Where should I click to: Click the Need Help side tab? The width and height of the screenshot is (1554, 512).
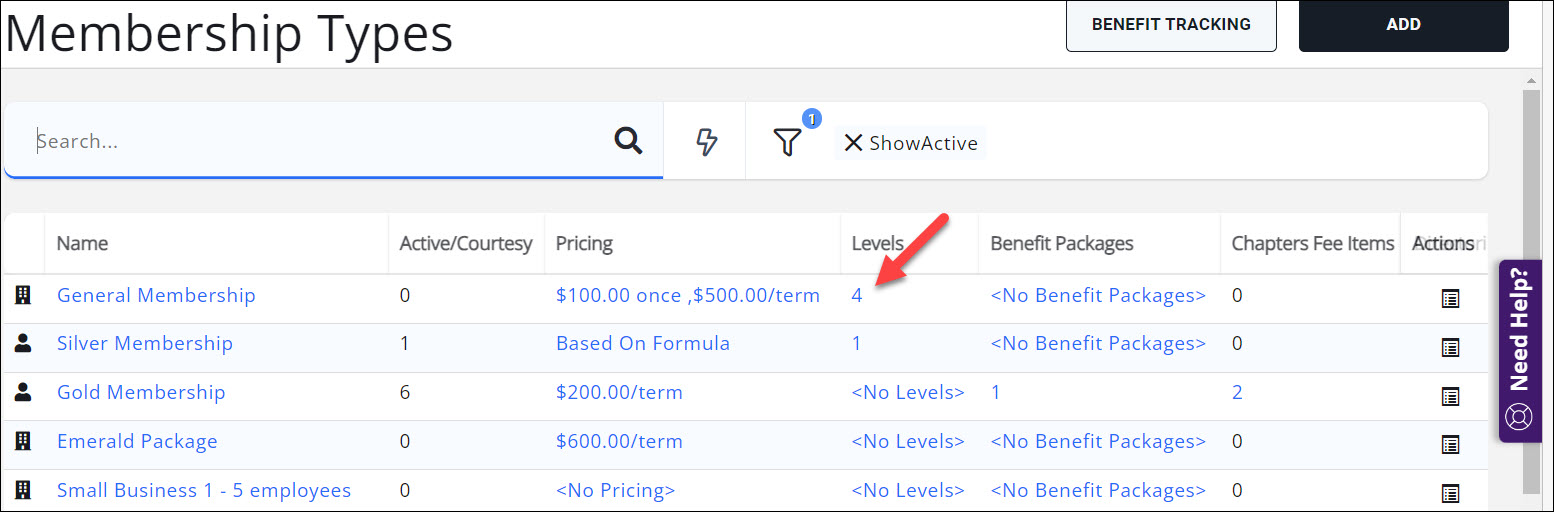[x=1520, y=350]
